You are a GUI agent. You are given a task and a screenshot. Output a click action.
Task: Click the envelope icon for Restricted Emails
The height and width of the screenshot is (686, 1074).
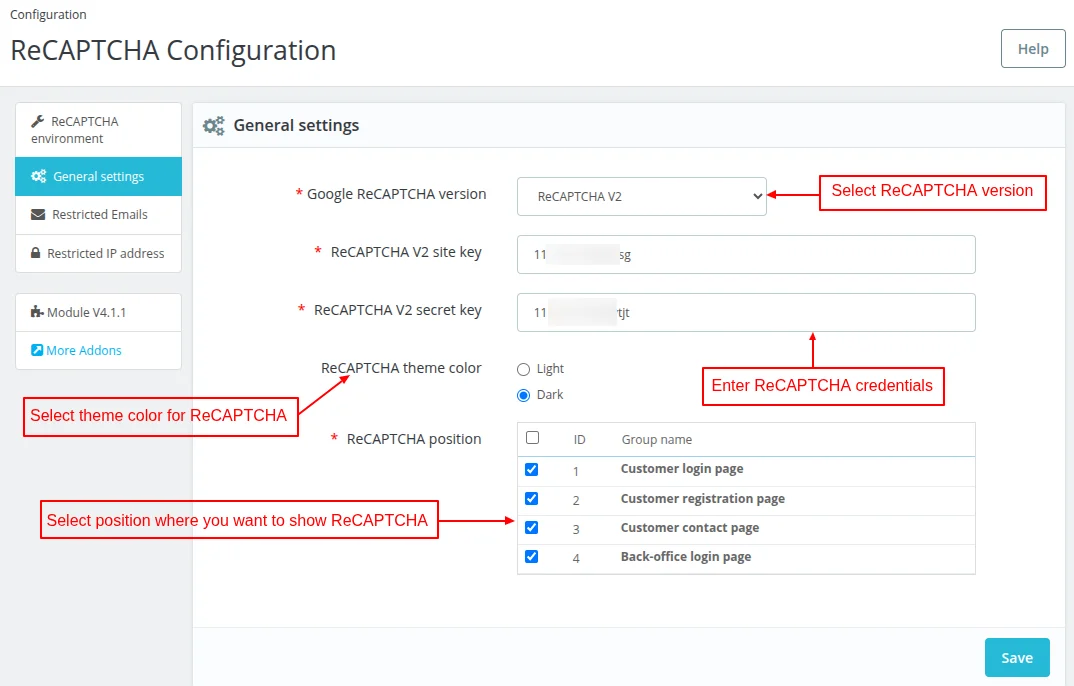point(38,215)
